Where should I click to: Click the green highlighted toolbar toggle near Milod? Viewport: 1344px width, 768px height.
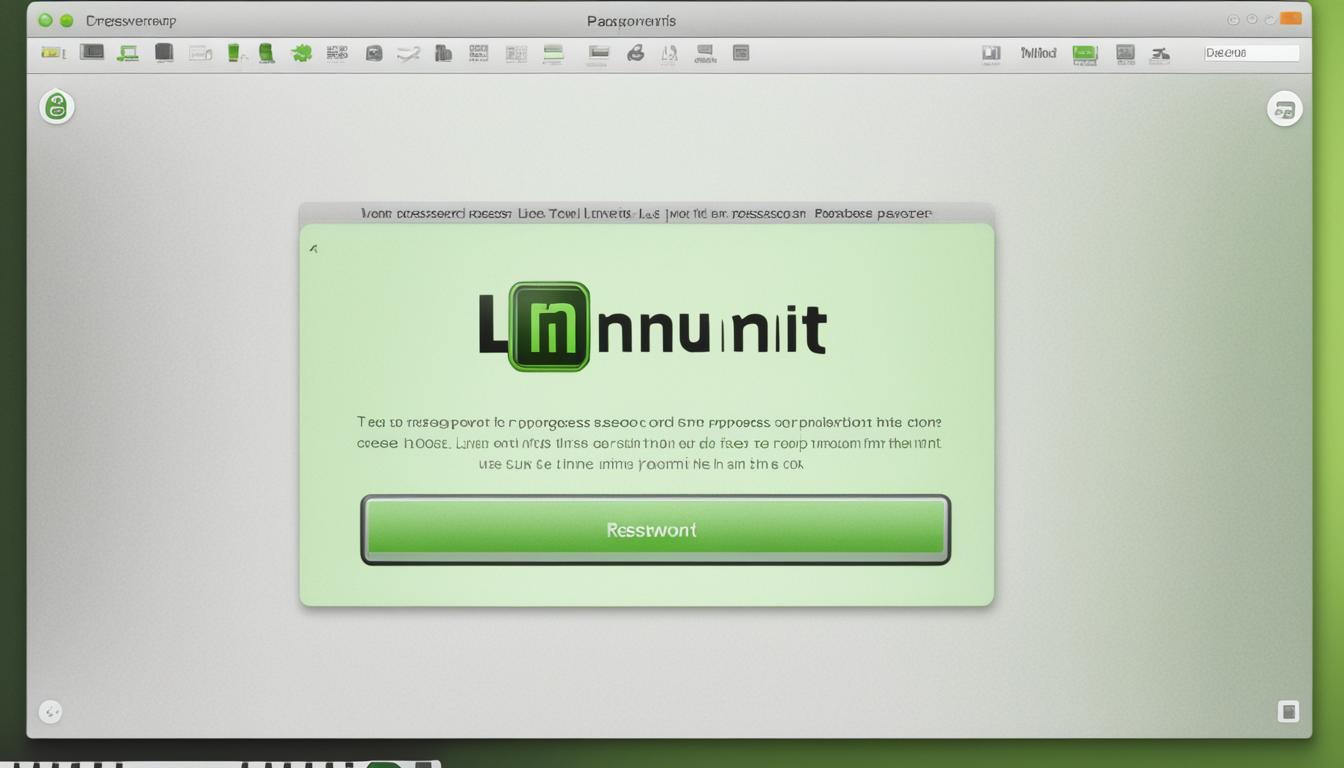[1084, 52]
